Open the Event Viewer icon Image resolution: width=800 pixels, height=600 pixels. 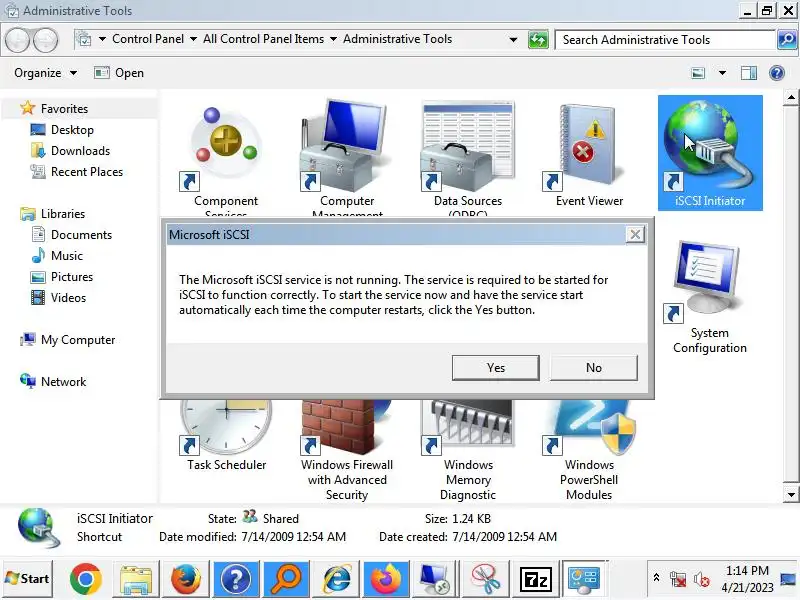tap(589, 153)
